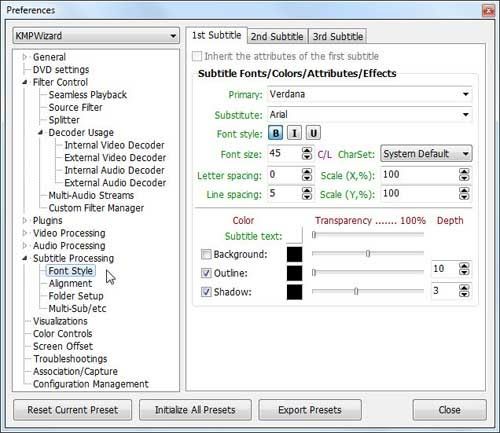Open the Outline black color swatch
Image resolution: width=500 pixels, height=433 pixels.
(x=294, y=273)
